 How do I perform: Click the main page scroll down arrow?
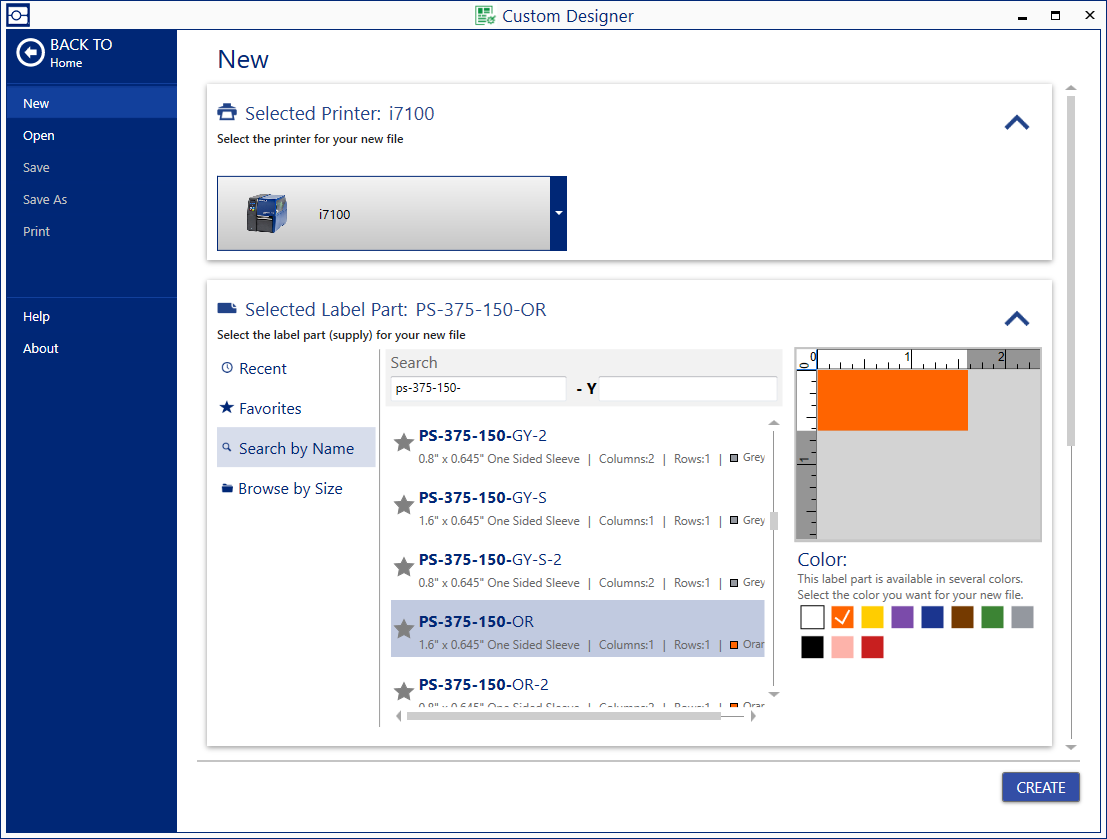point(1070,747)
